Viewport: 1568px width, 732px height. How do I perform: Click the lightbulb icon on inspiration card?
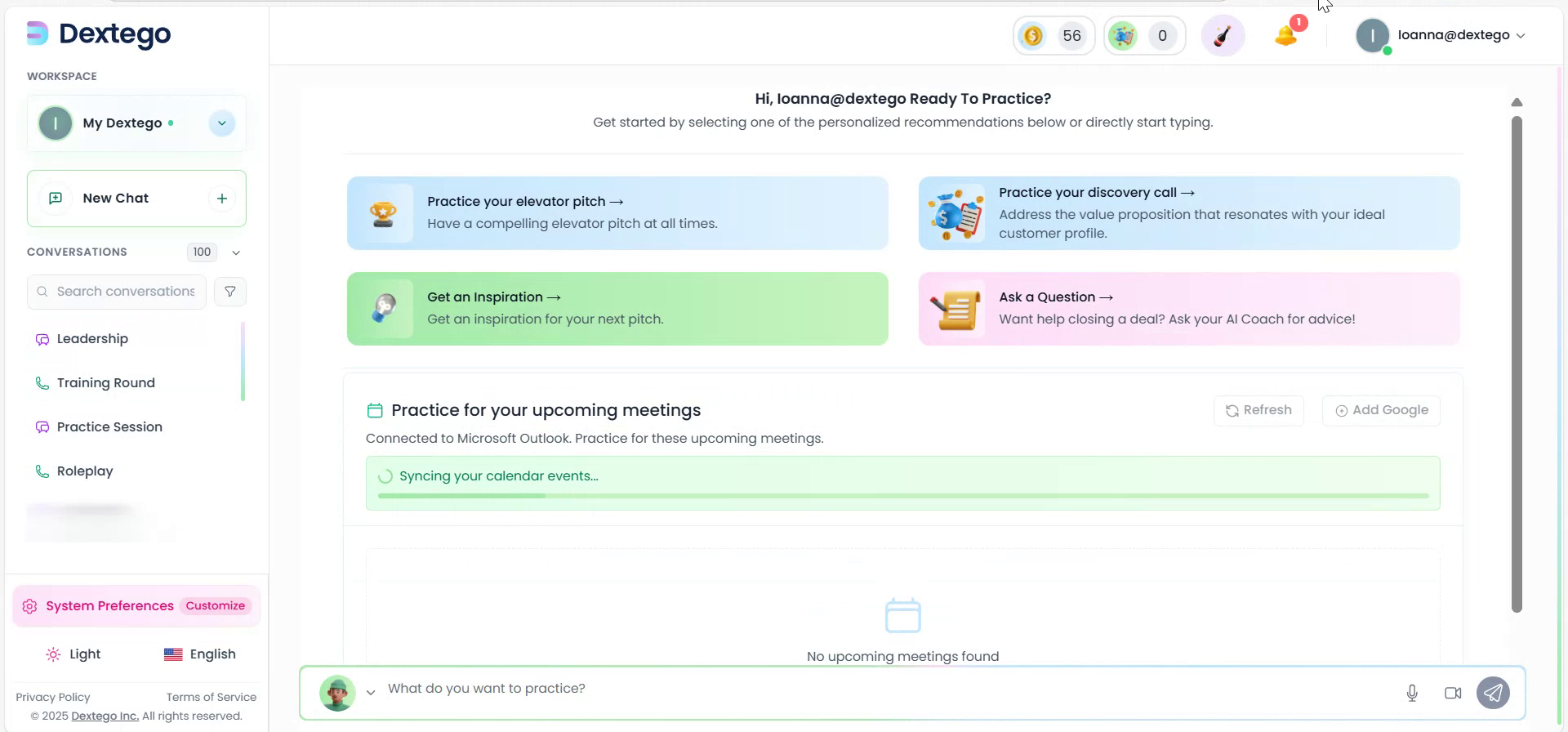tap(383, 309)
